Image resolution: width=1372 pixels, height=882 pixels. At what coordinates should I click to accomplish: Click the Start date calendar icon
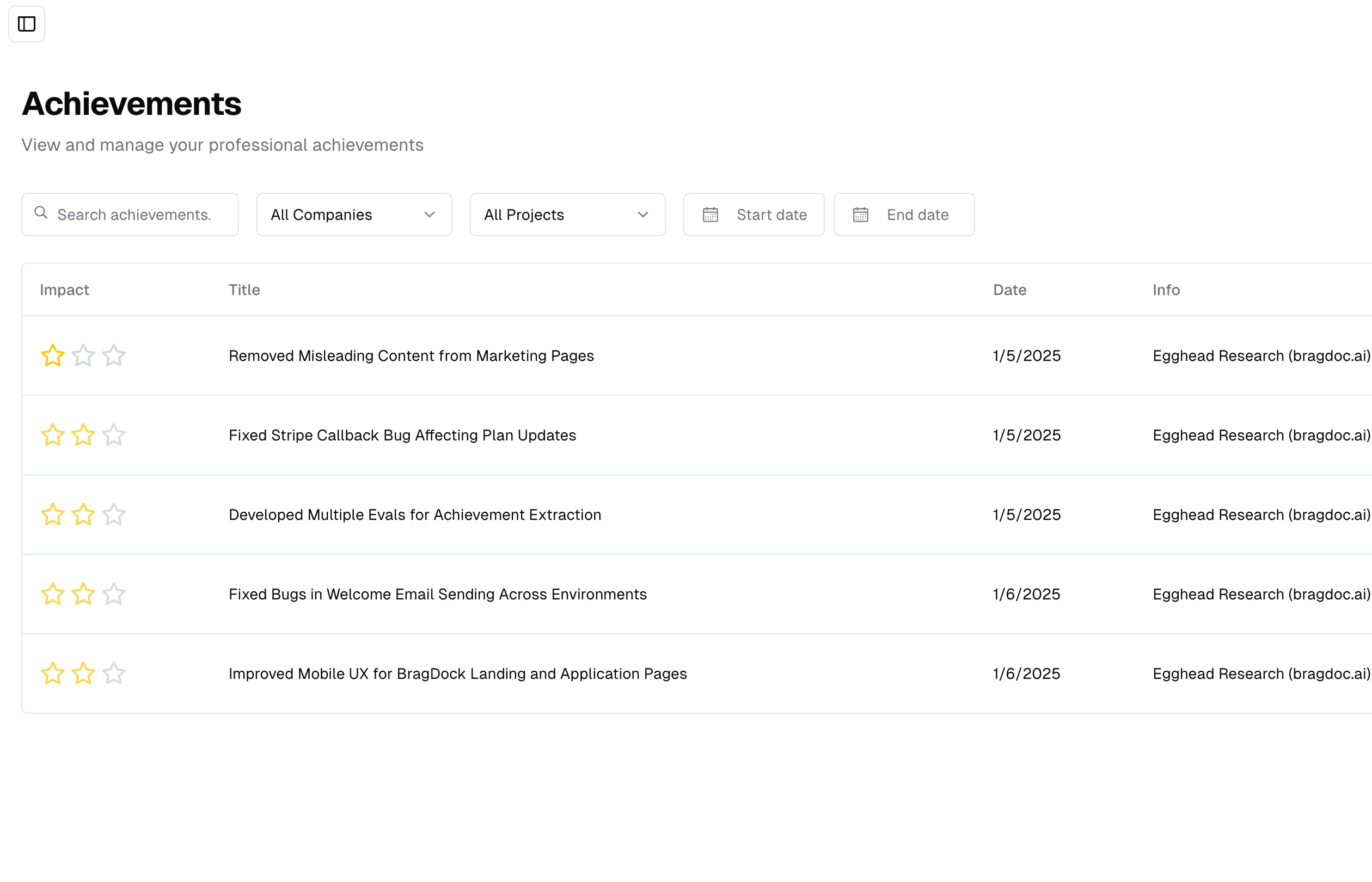710,215
